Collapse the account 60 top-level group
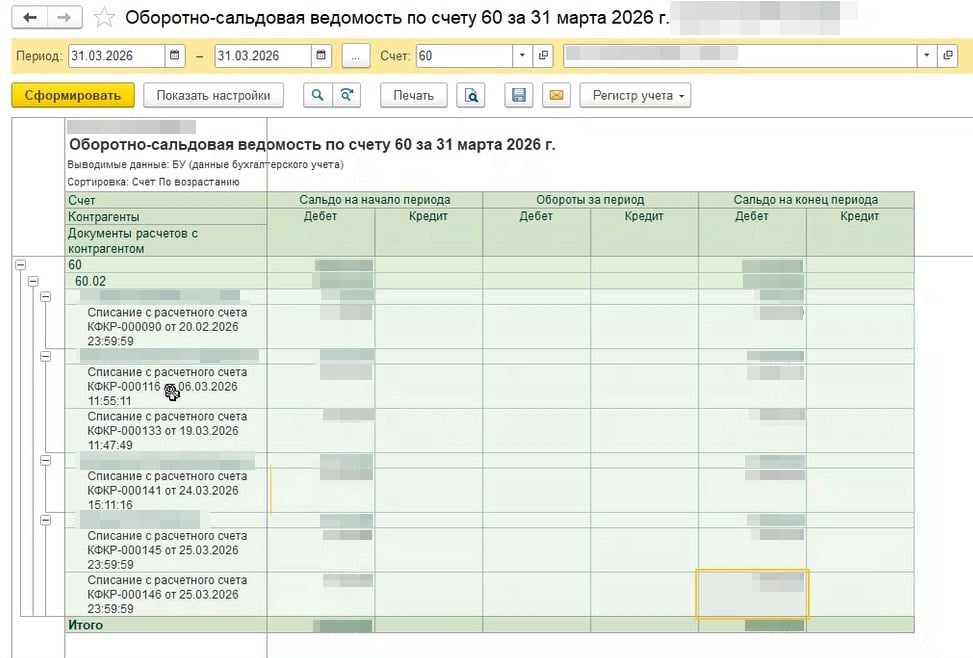The image size is (973, 658). coord(20,265)
